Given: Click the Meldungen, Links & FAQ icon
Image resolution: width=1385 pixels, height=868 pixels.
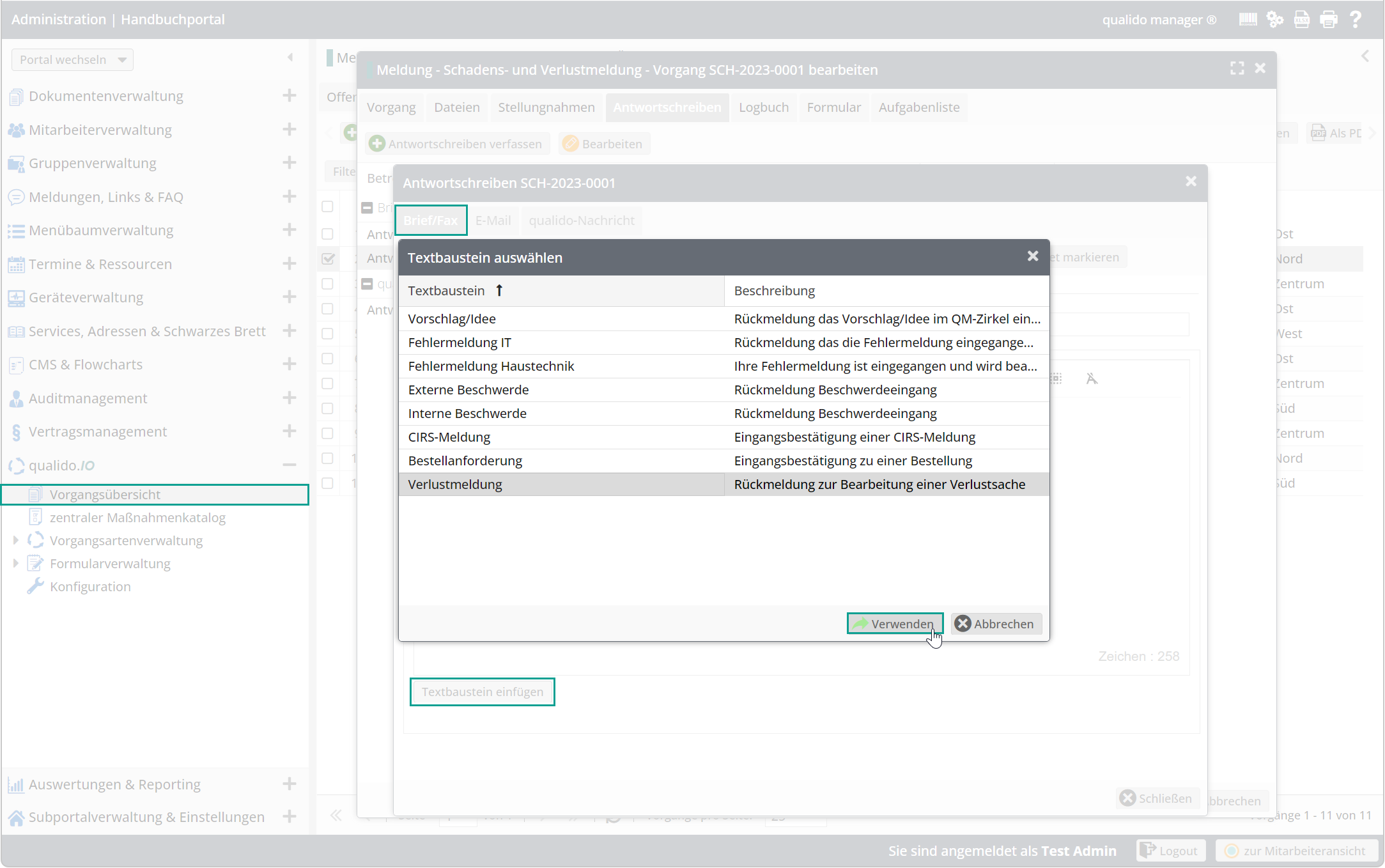Looking at the screenshot, I should [x=16, y=197].
